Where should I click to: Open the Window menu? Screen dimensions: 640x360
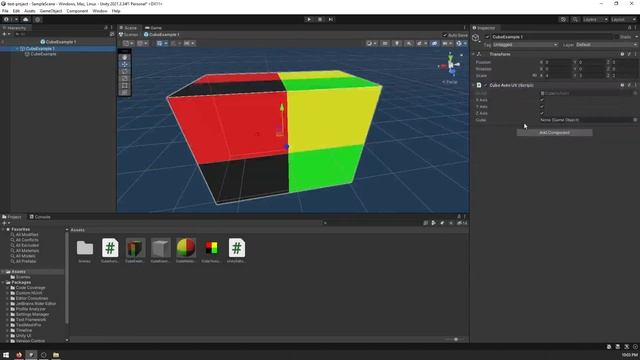[x=100, y=11]
